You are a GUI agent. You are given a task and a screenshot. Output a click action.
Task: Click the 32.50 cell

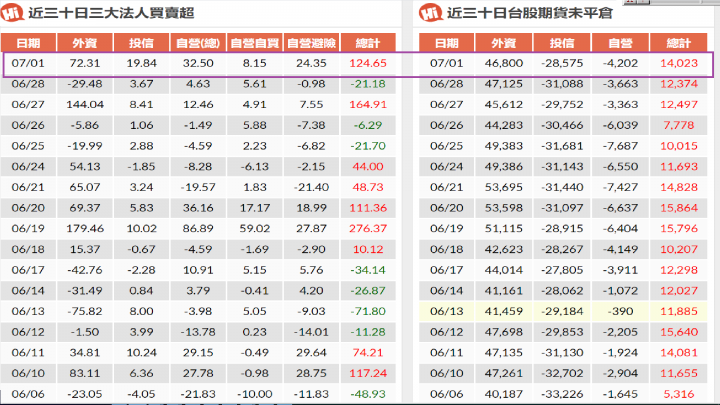198,63
